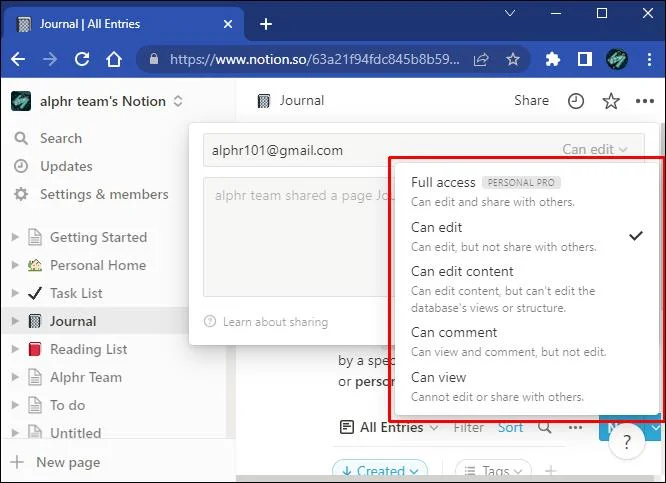The width and height of the screenshot is (666, 483).
Task: Click the share-page icon in the address bar
Action: coord(481,59)
